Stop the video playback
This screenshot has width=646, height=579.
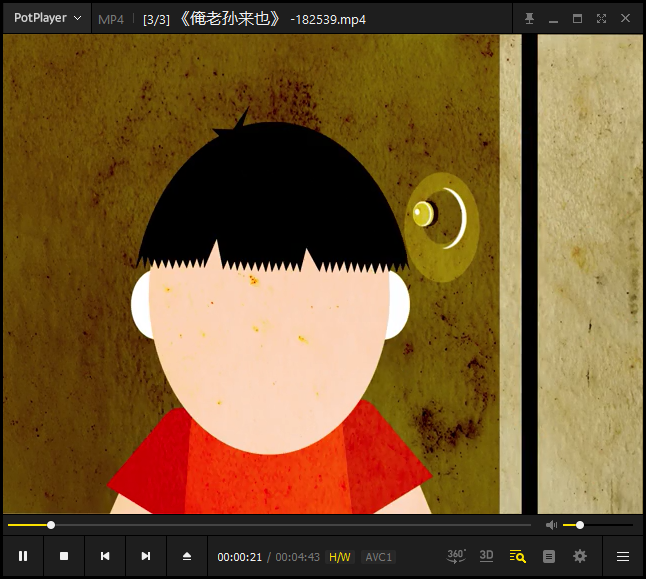coord(64,556)
